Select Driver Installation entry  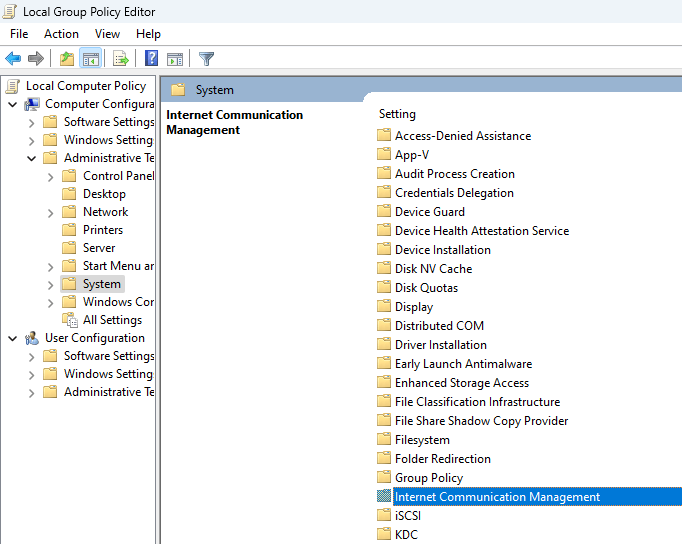pyautogui.click(x=441, y=344)
